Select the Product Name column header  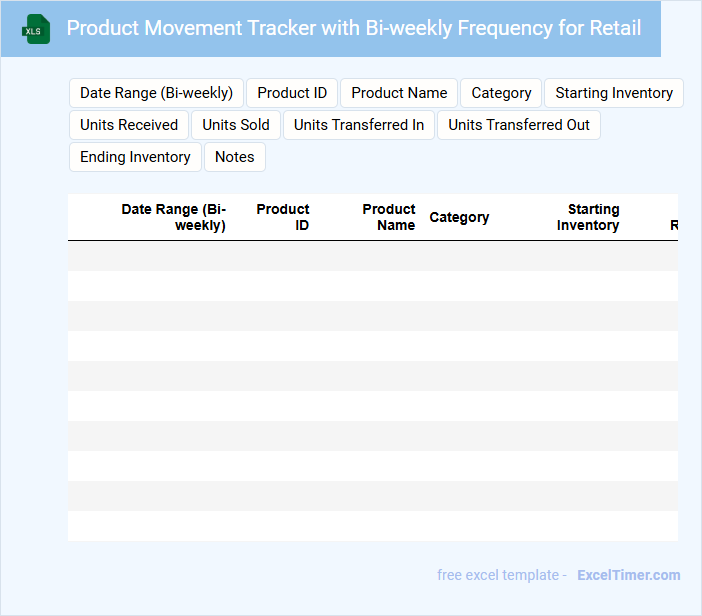click(388, 217)
